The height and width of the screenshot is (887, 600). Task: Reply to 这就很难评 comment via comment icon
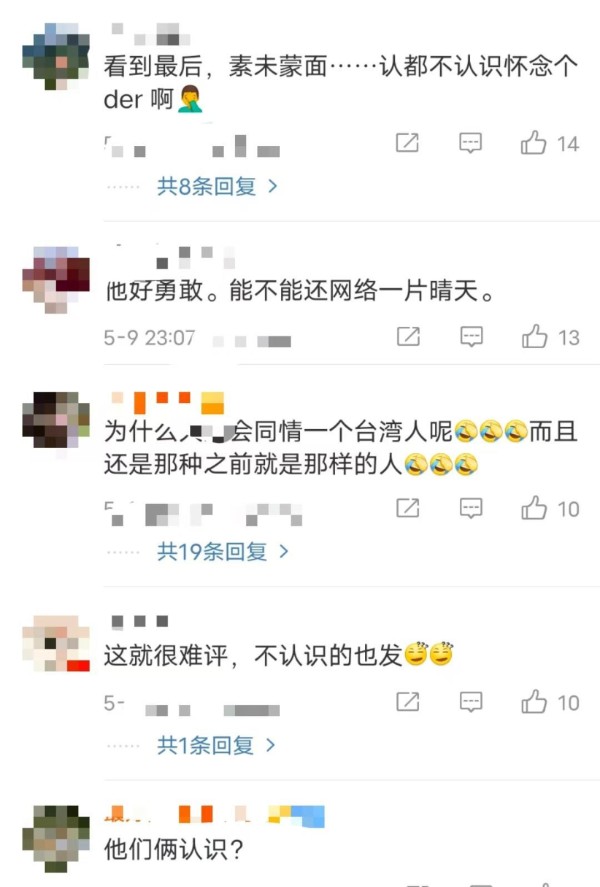click(471, 703)
